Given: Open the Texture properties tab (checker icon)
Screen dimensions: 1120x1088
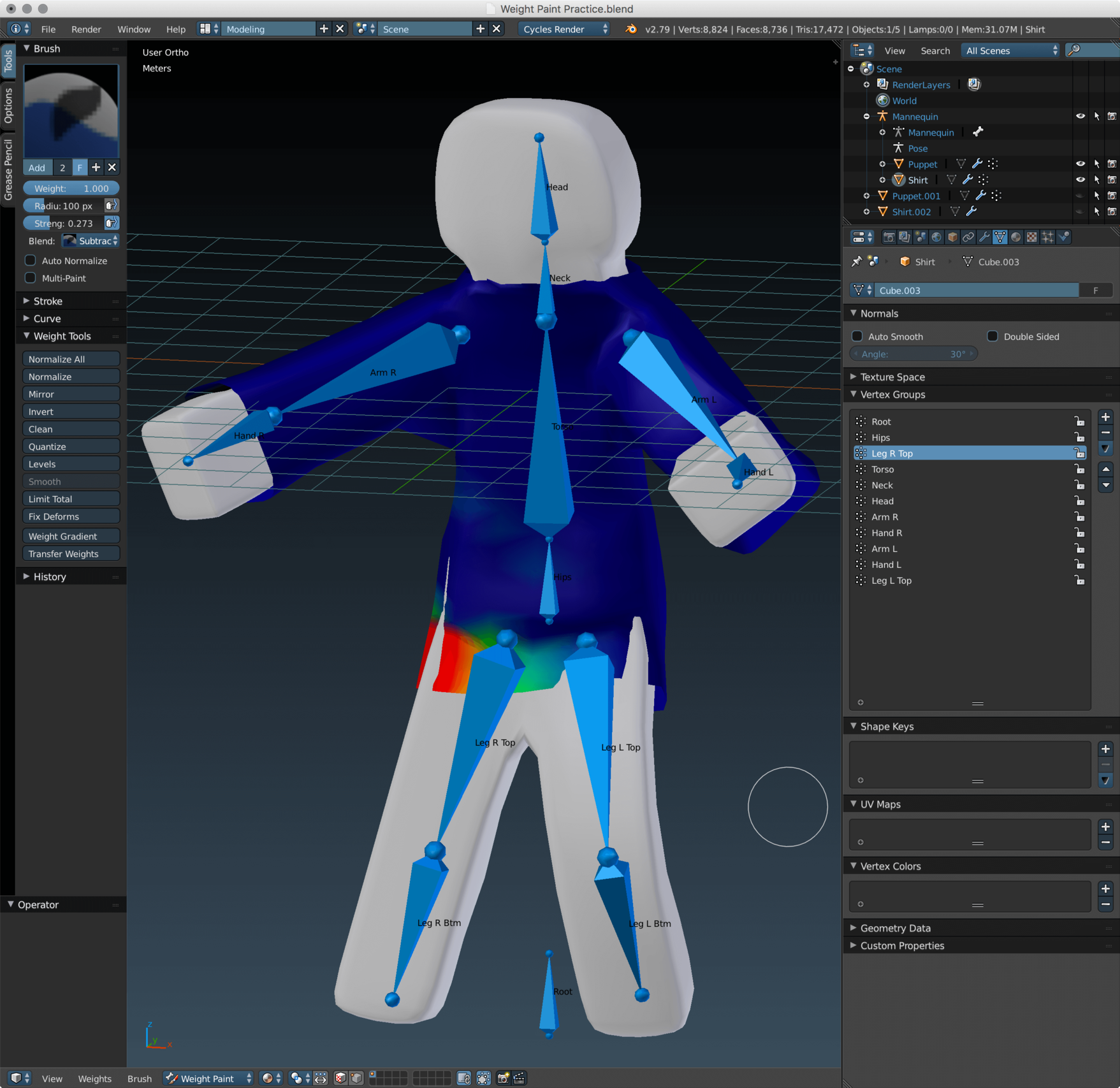Looking at the screenshot, I should click(1032, 237).
